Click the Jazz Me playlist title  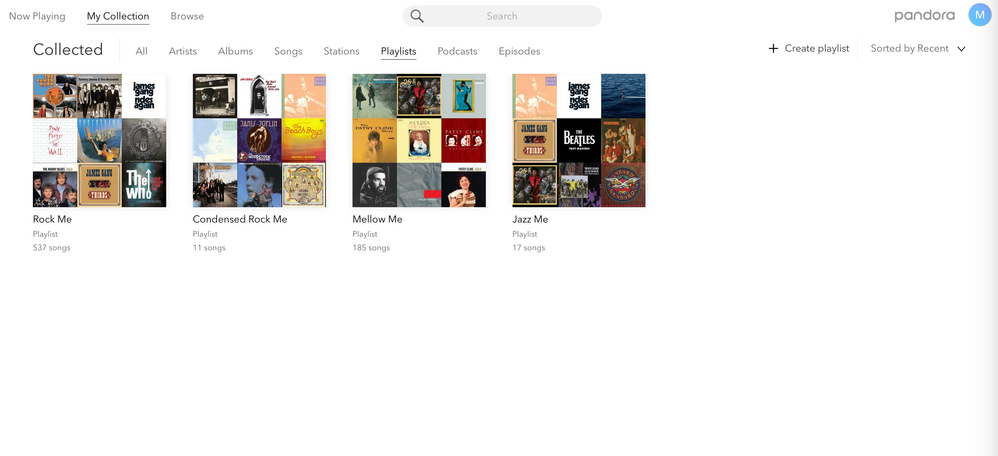(x=530, y=219)
